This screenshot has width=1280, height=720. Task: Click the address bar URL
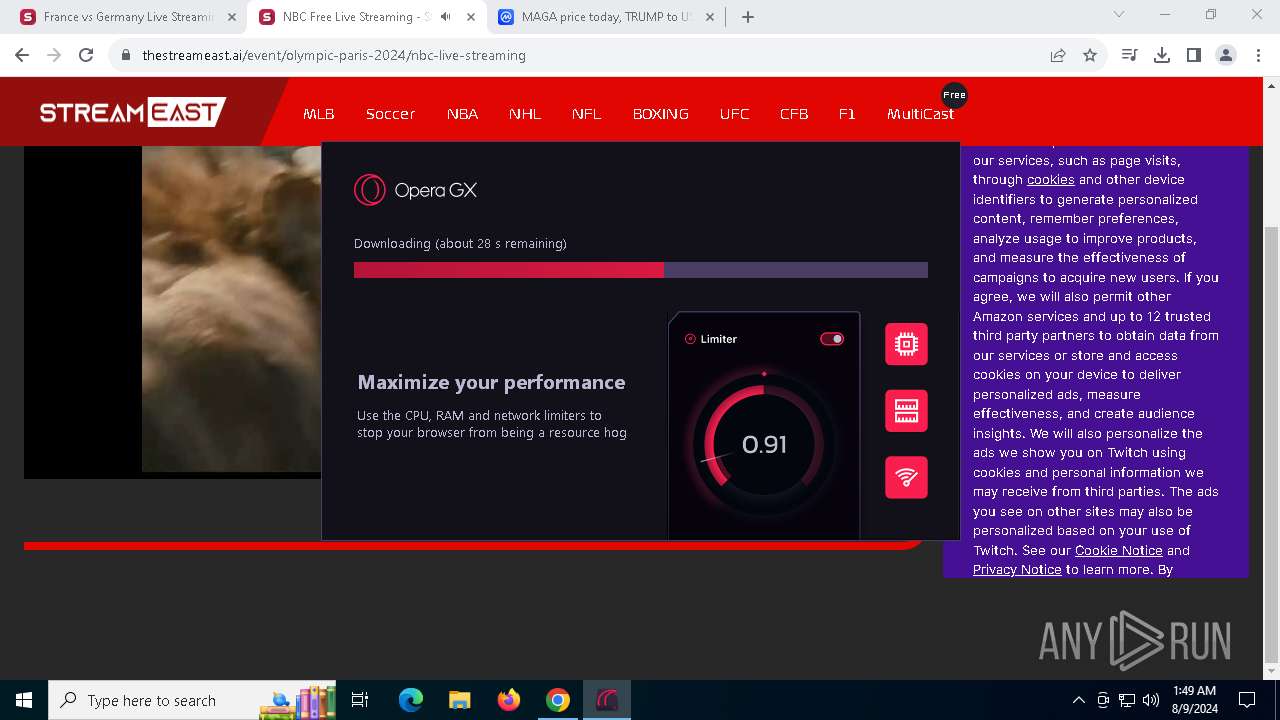(334, 55)
